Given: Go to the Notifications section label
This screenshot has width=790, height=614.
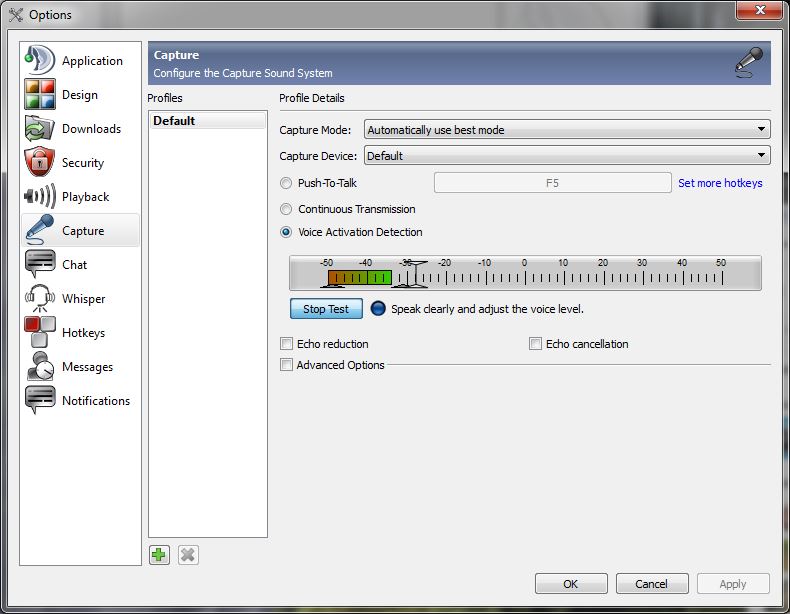Looking at the screenshot, I should pos(96,400).
